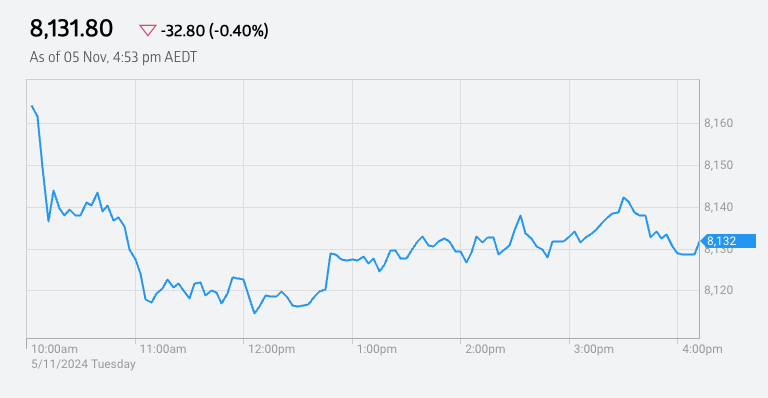Viewport: 768px width, 398px height.
Task: Click the 1:00pm time axis label
Action: (x=377, y=349)
